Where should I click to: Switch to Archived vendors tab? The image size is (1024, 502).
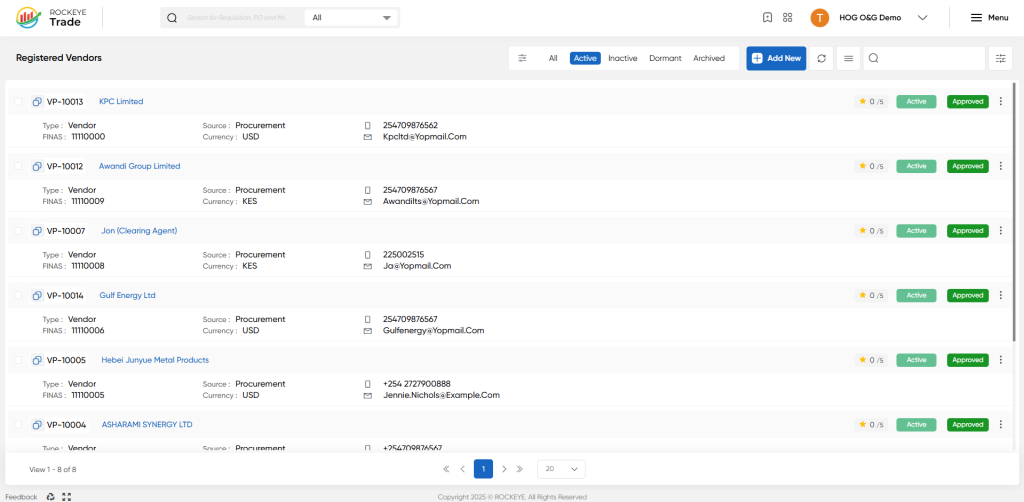pos(709,58)
